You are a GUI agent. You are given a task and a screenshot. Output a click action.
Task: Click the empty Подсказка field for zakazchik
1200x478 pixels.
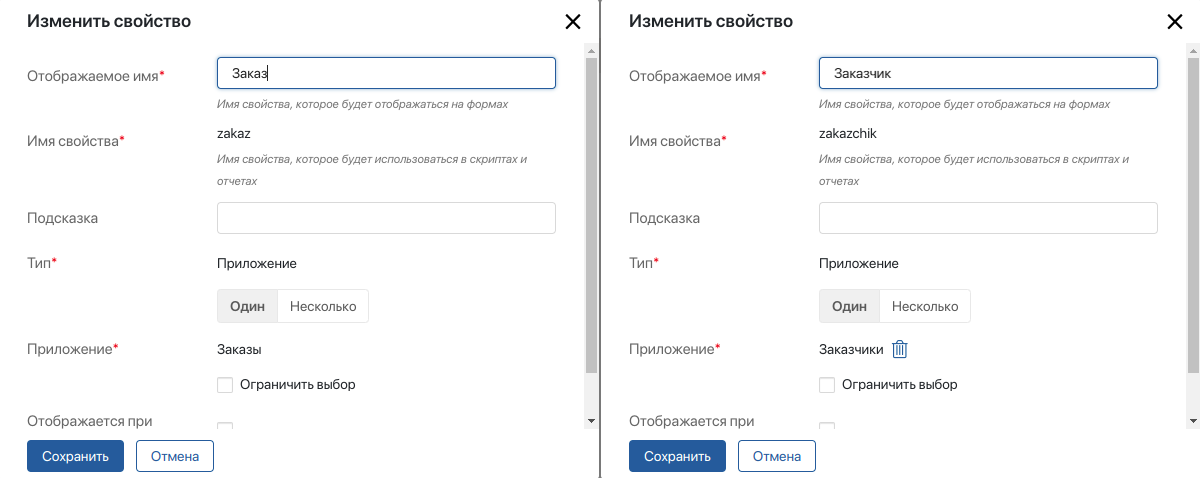click(x=988, y=218)
